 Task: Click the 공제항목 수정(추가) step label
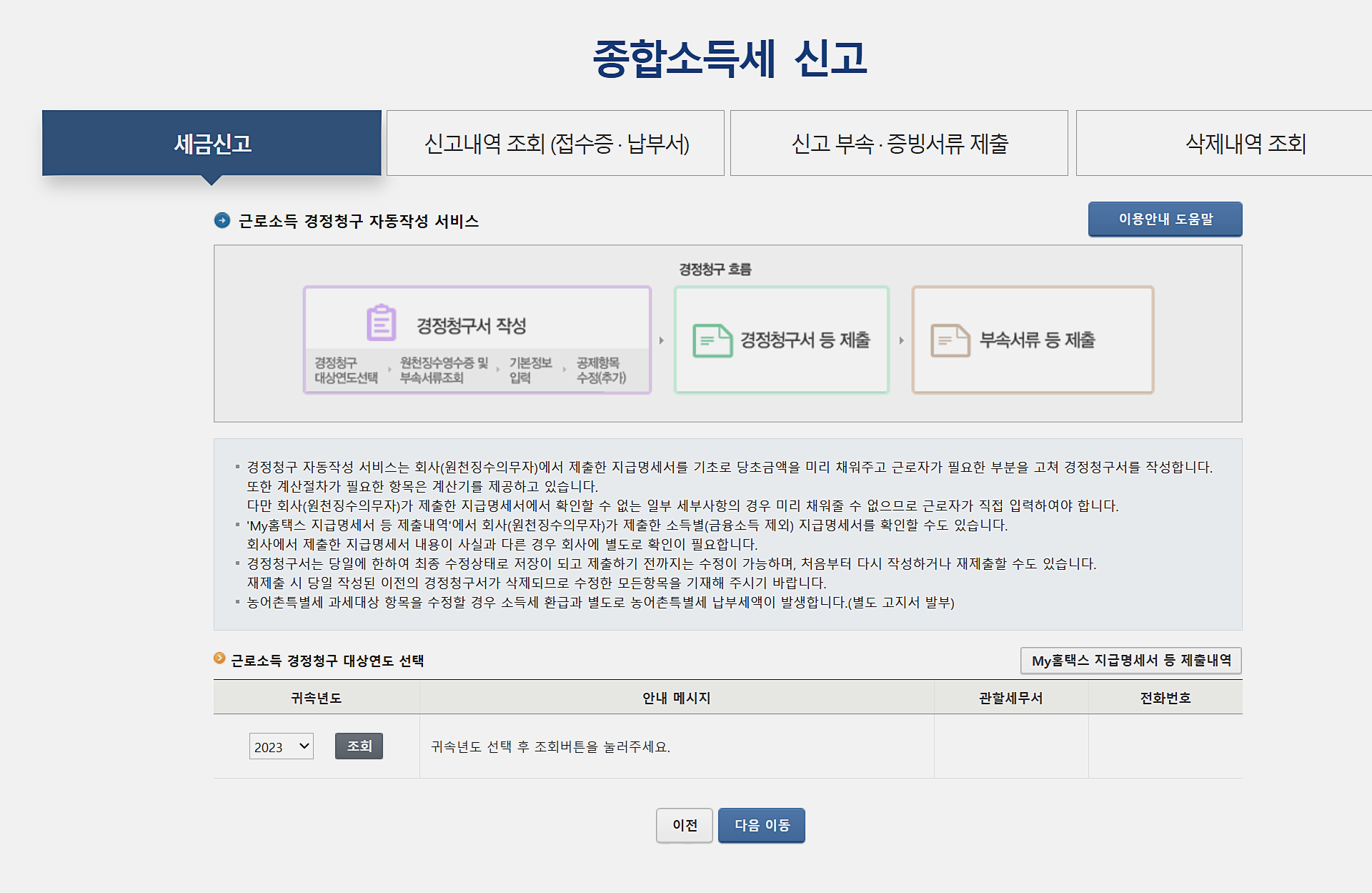point(601,370)
